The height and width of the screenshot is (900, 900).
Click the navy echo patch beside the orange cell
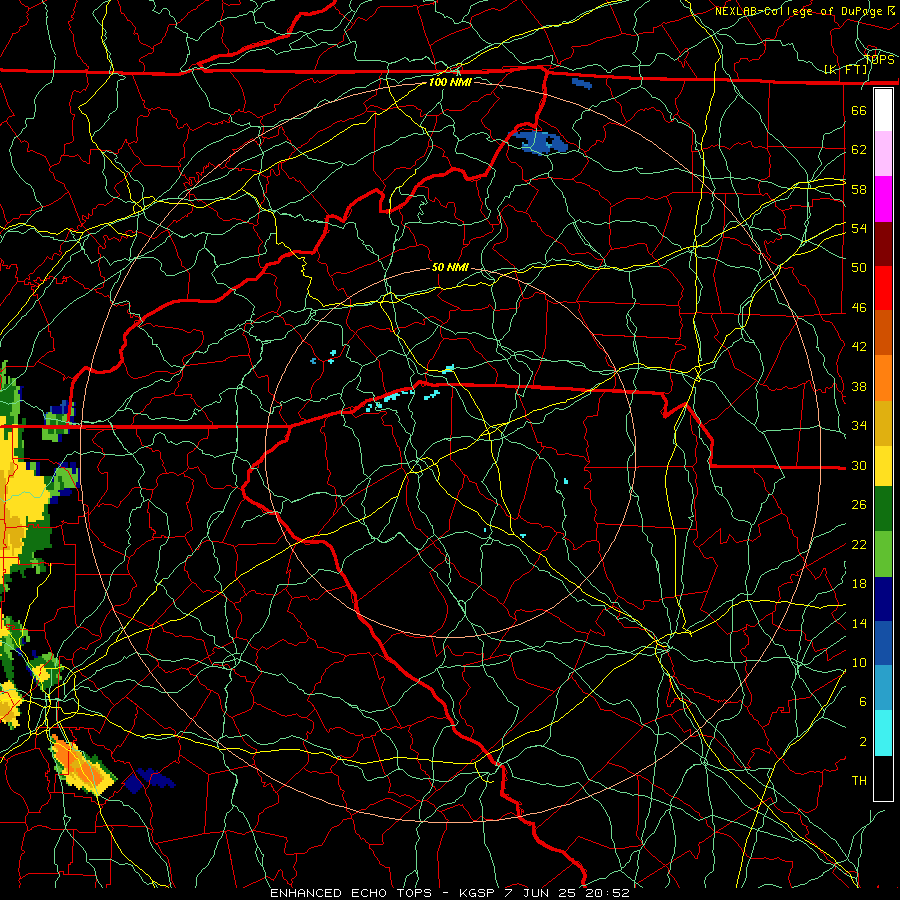pyautogui.click(x=148, y=780)
